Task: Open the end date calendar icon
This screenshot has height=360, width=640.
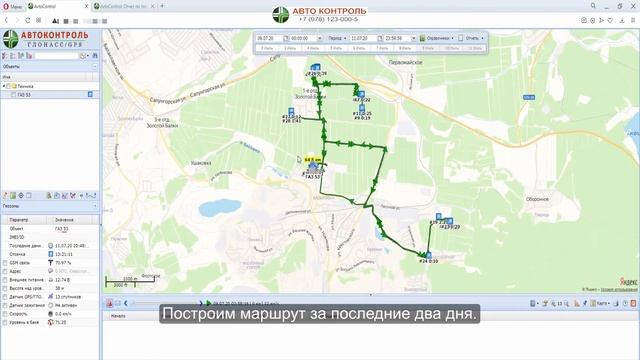Action: pos(380,38)
